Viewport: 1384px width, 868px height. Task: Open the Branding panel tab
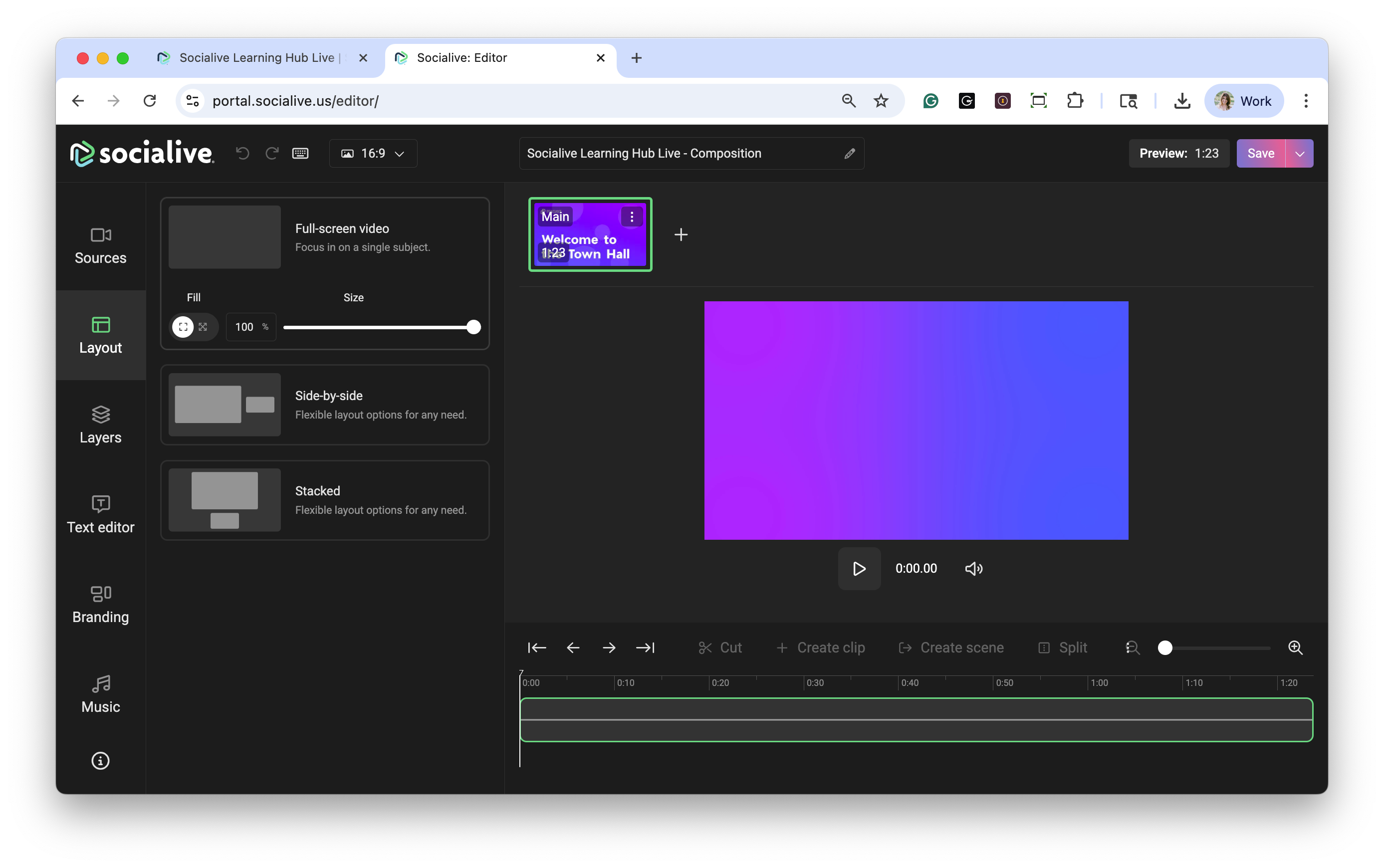tap(100, 605)
